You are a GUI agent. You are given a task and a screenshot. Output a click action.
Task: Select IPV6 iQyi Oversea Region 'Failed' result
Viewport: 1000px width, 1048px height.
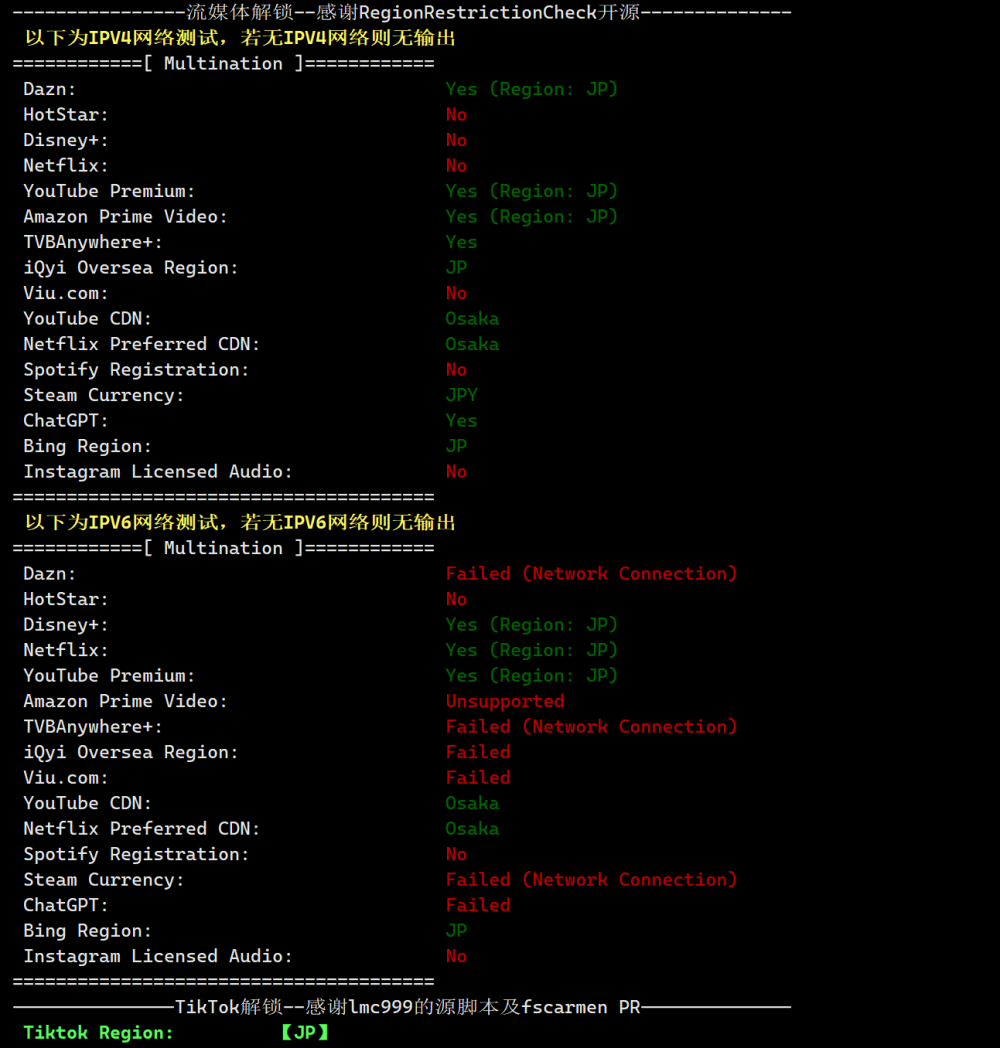pyautogui.click(x=478, y=753)
